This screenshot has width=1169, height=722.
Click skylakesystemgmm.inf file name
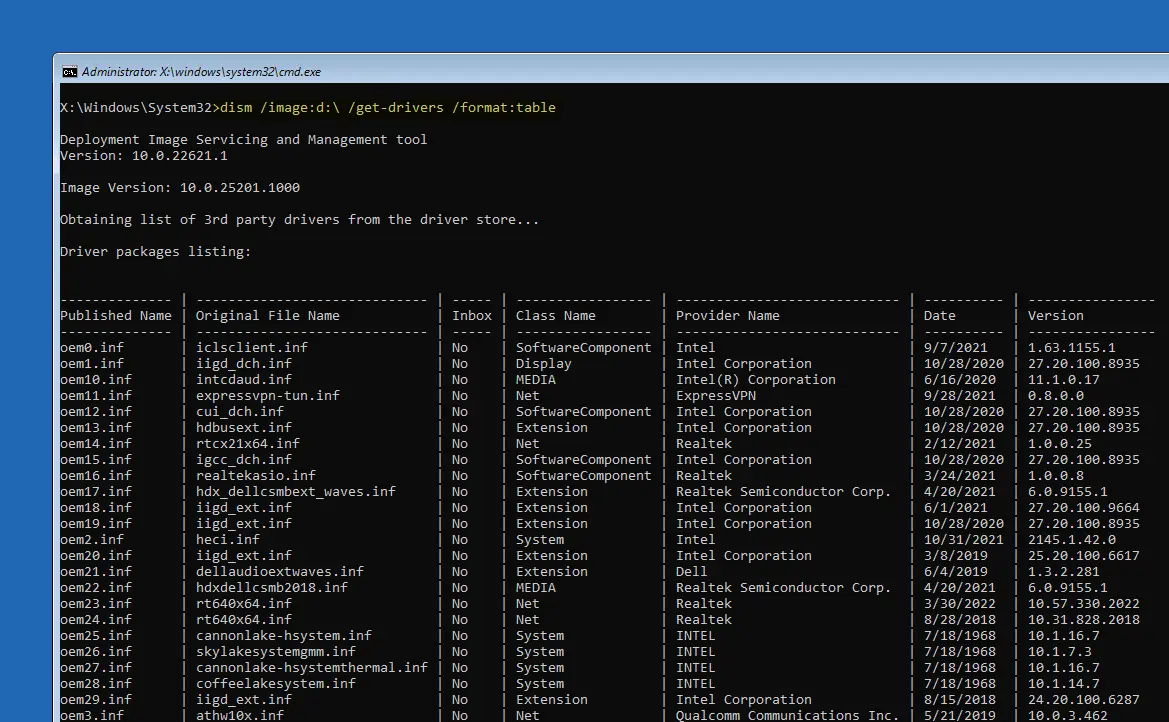[x=276, y=652]
